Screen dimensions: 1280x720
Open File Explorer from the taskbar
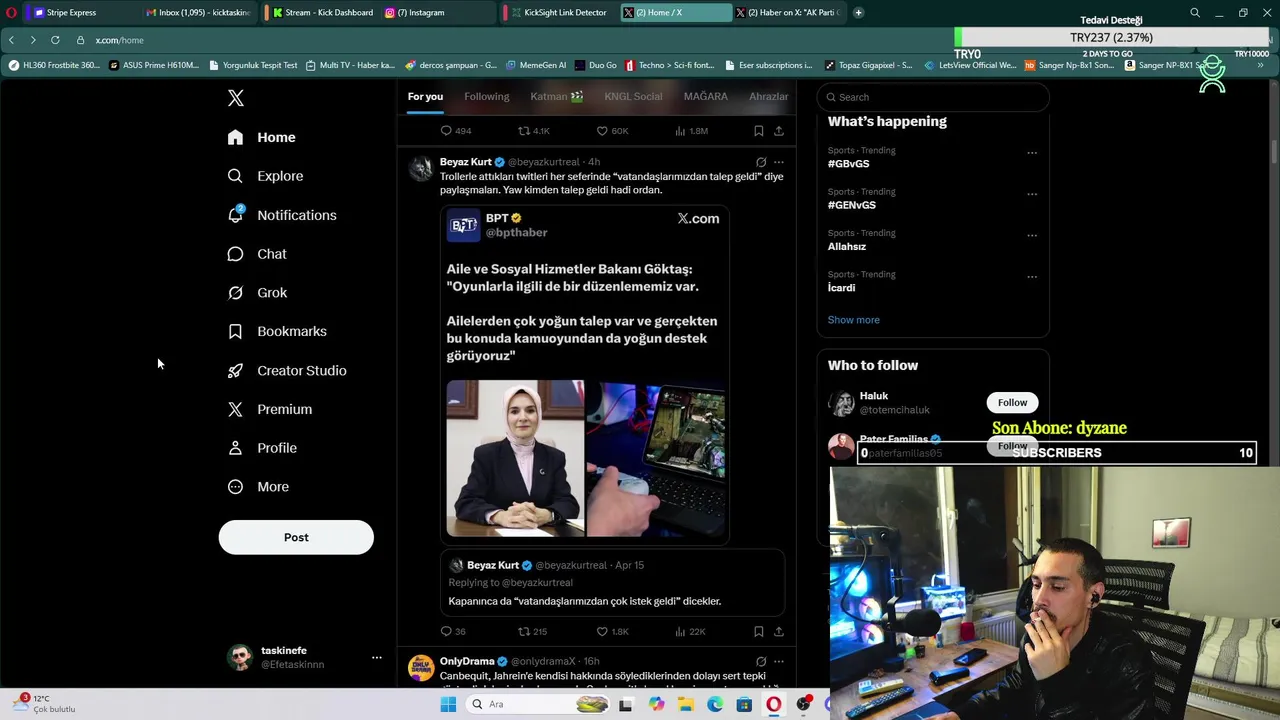point(686,704)
